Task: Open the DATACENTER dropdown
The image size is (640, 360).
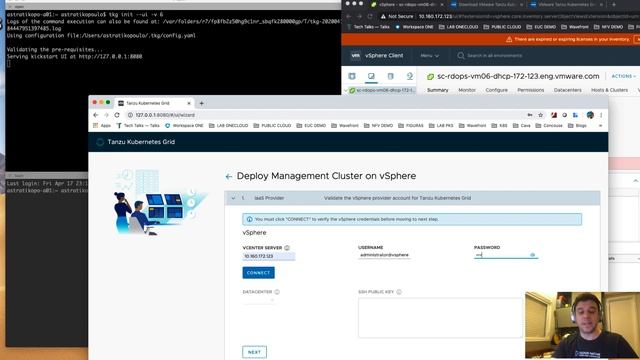Action: click(x=258, y=300)
